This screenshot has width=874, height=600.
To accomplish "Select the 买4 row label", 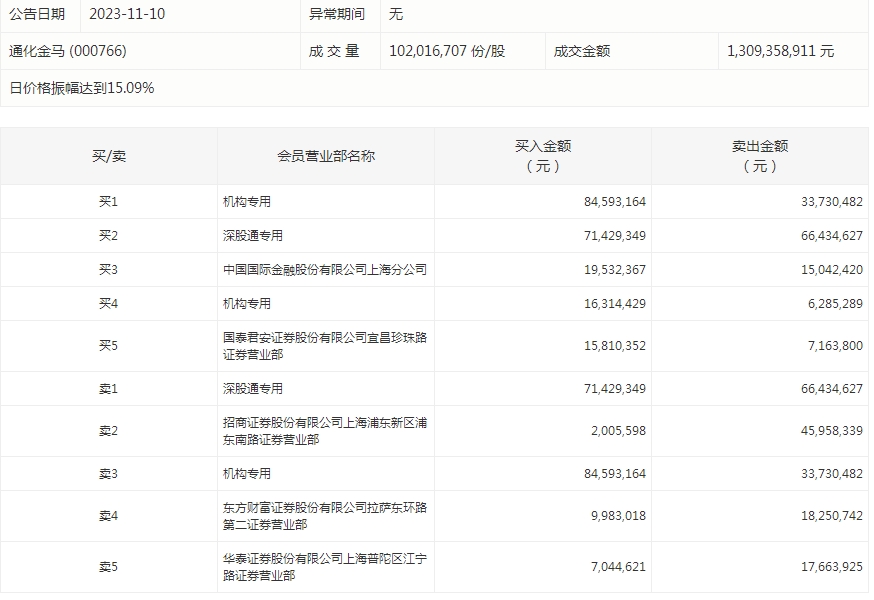I will tap(109, 303).
